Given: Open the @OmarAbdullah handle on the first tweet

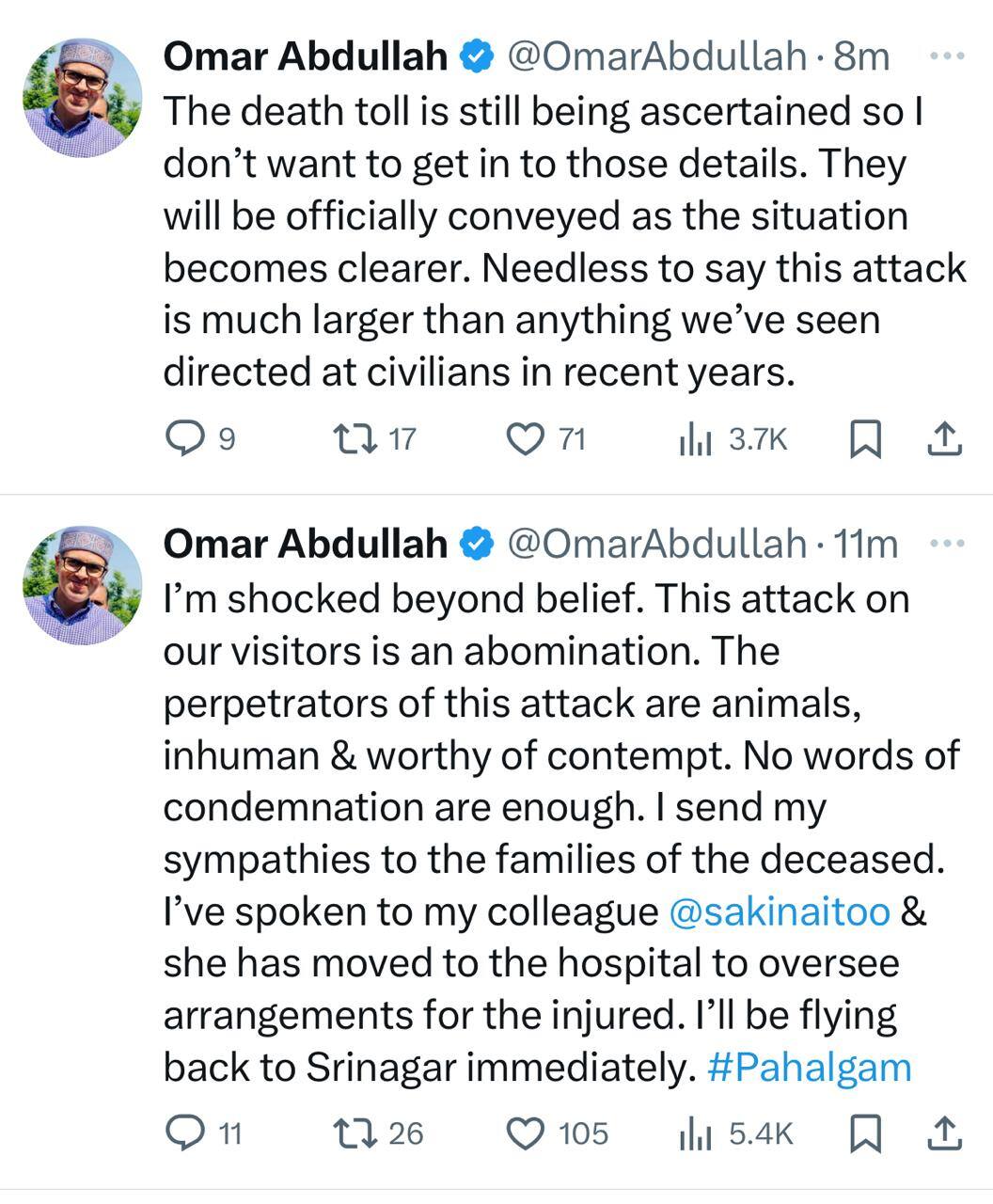Looking at the screenshot, I should pos(656,57).
